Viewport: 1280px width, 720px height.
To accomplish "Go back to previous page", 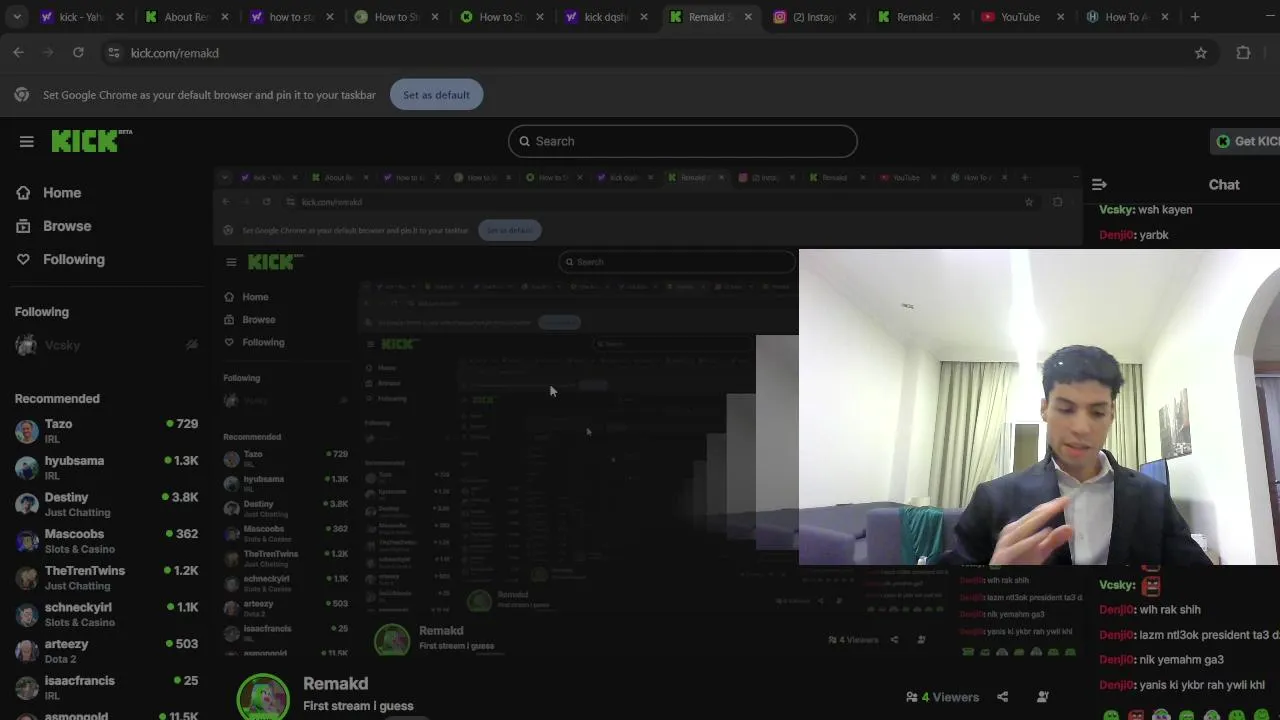I will (18, 53).
